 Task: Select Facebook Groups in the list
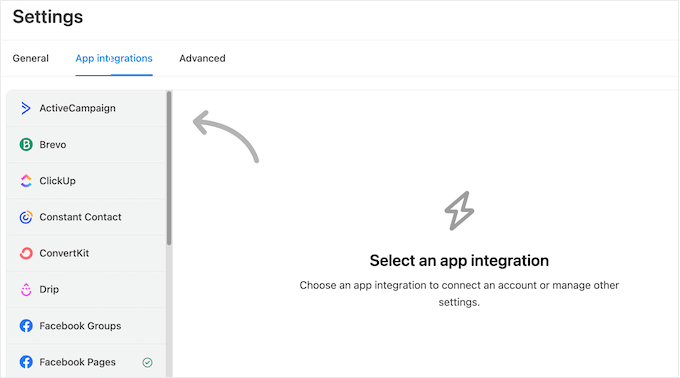tap(86, 326)
